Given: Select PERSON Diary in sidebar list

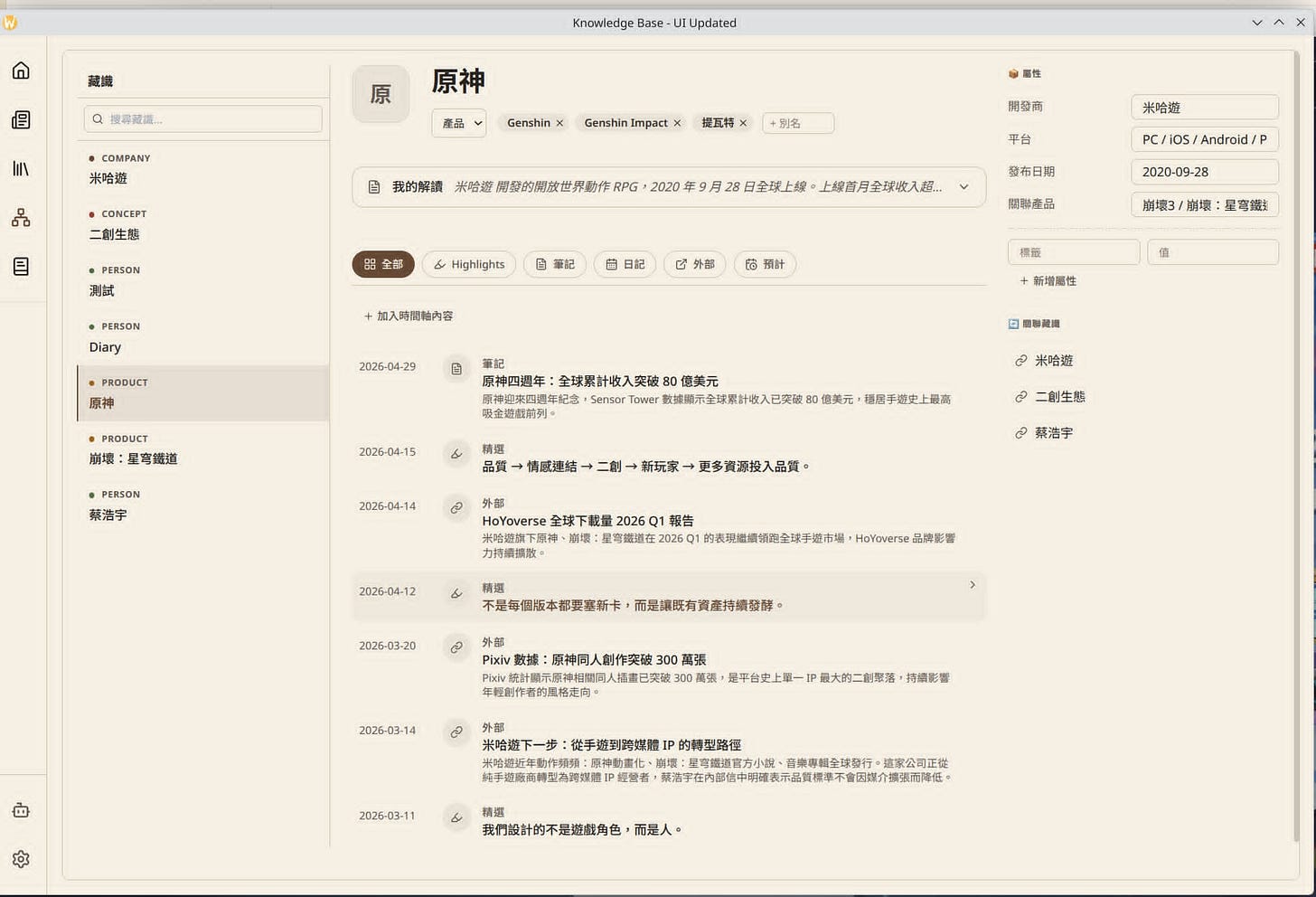Looking at the screenshot, I should tap(203, 337).
